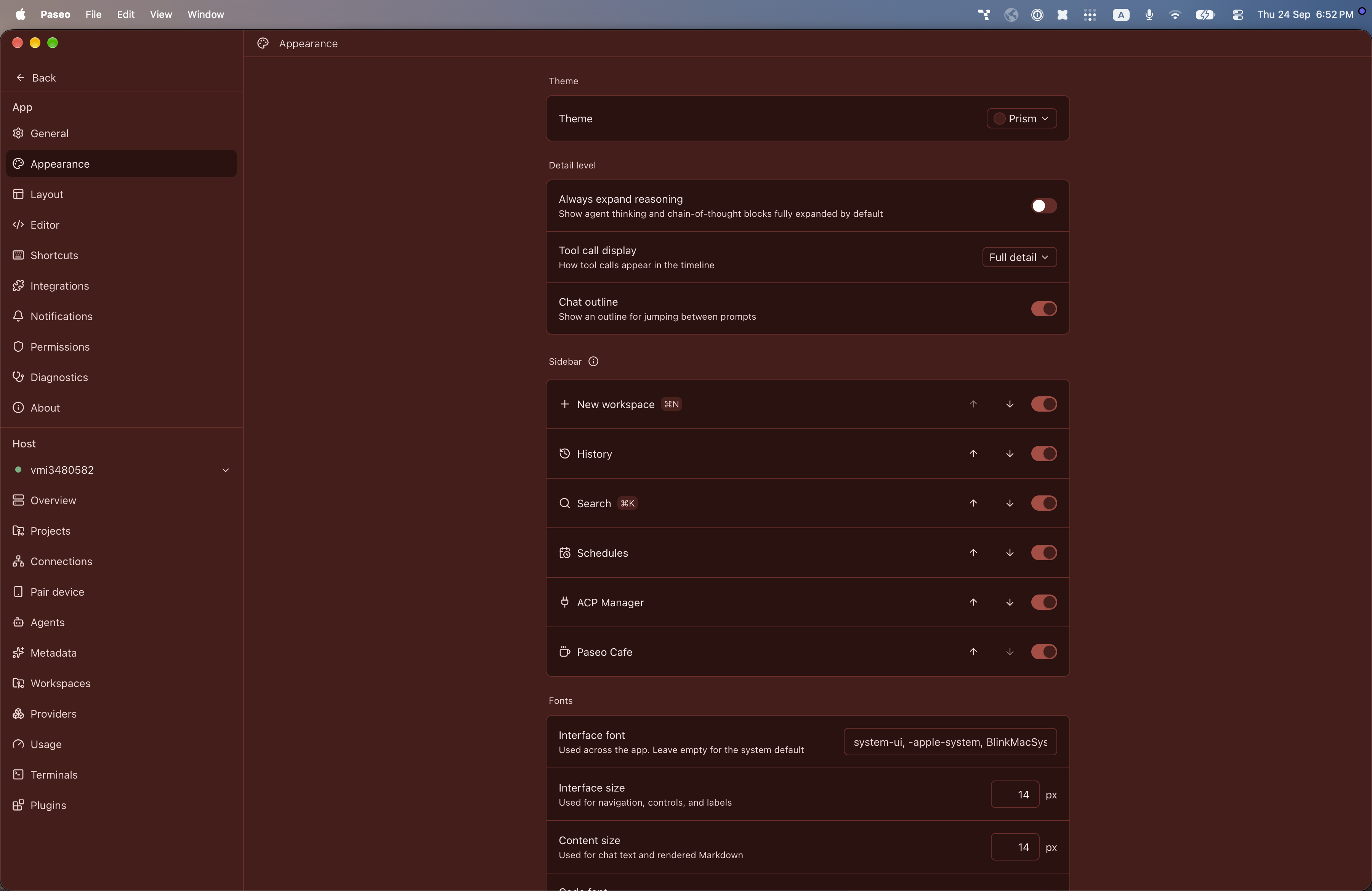Open the File menu
1372x891 pixels.
(93, 14)
